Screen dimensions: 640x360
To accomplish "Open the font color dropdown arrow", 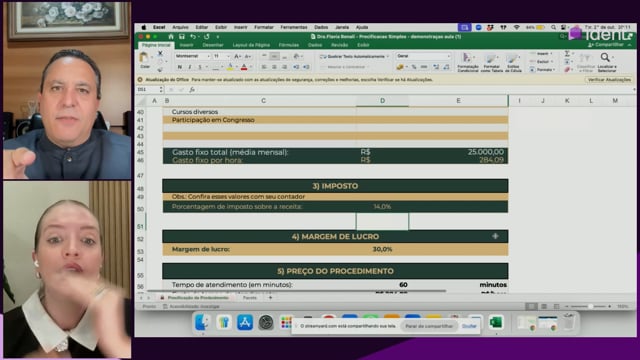I will coord(250,67).
